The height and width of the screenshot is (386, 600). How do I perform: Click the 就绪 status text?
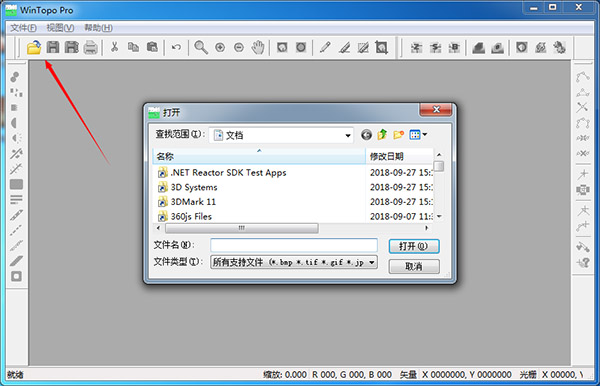point(15,375)
